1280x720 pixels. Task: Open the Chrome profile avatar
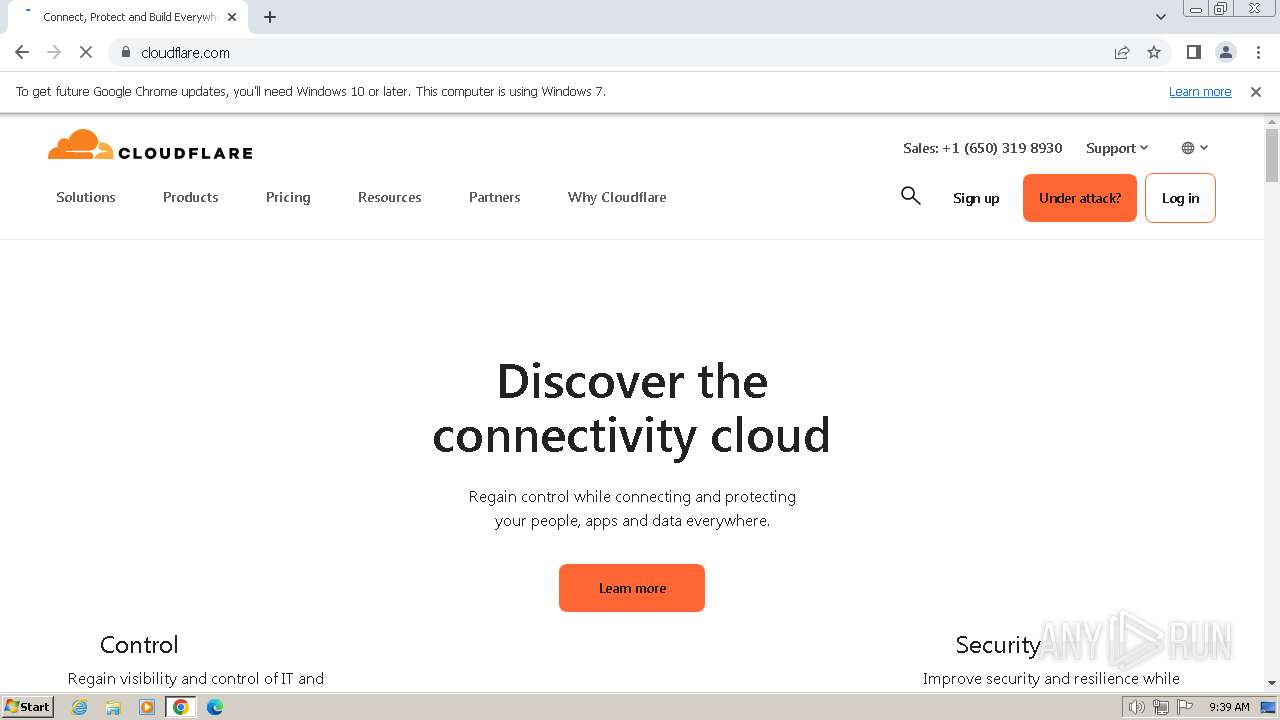pyautogui.click(x=1226, y=52)
